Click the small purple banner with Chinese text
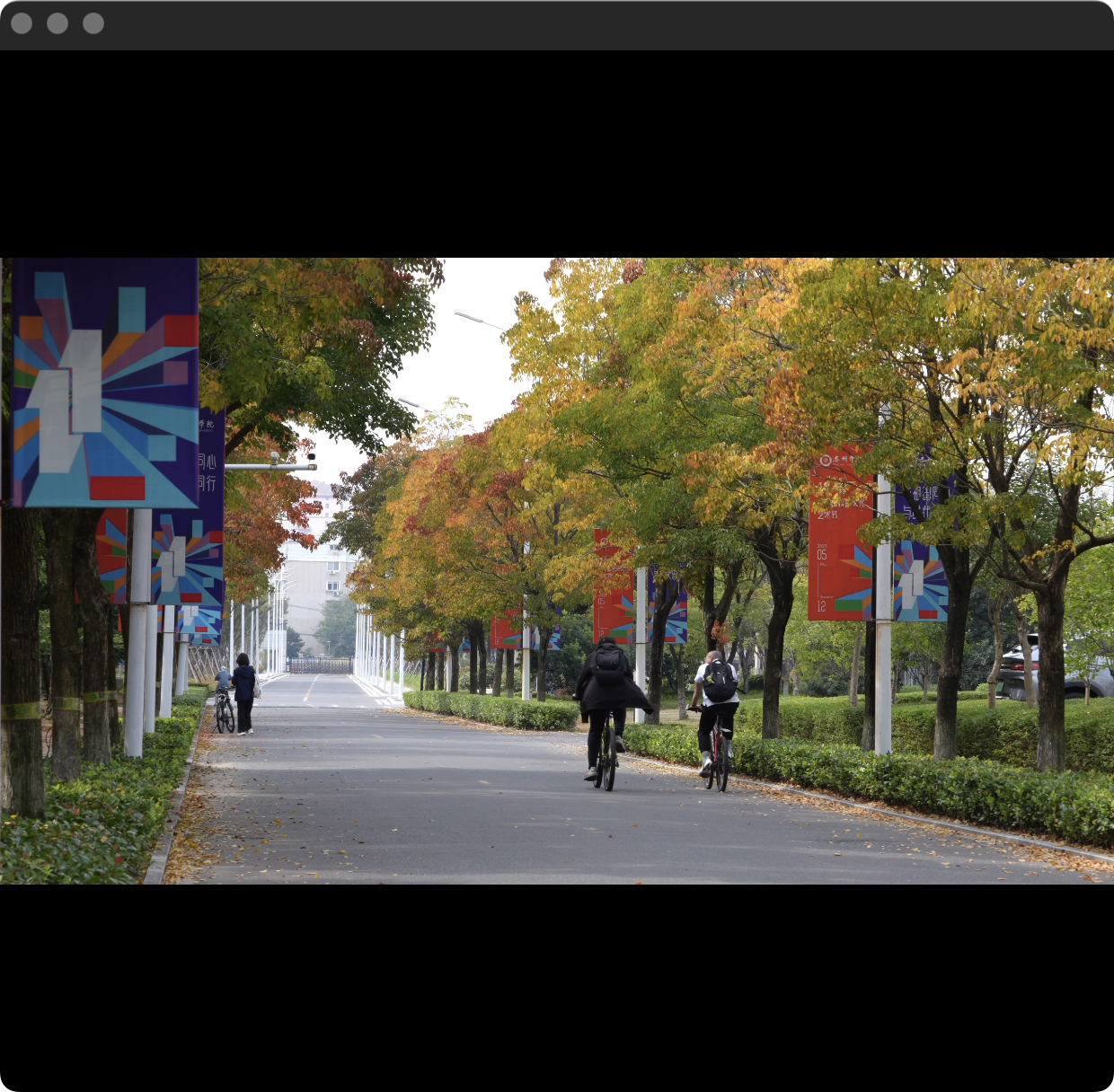This screenshot has height=1092, width=1114. pos(210,467)
